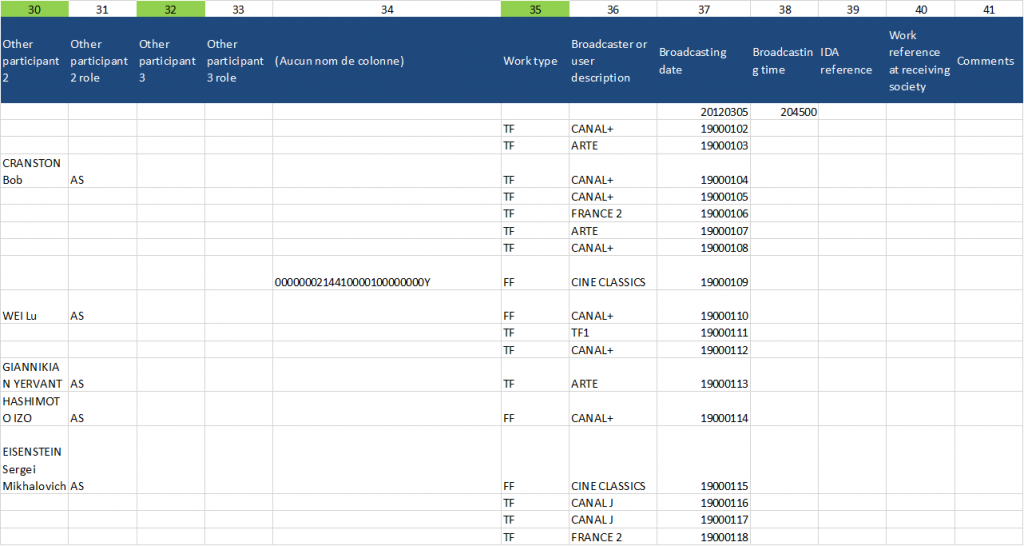The width and height of the screenshot is (1024, 546).
Task: Click the "CRANSTON Bob" participant cell
Action: click(x=34, y=171)
